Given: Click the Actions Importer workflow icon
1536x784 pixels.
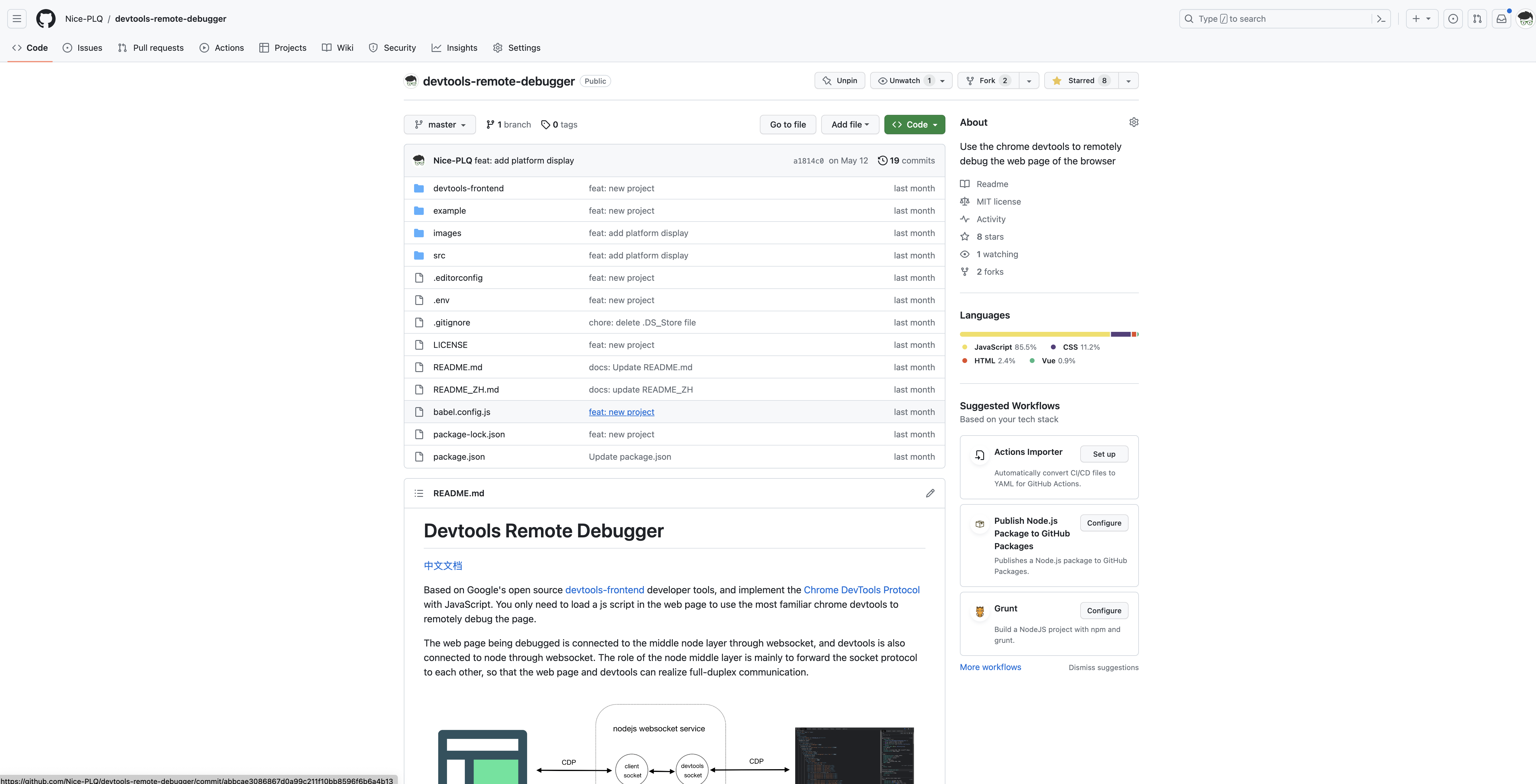Looking at the screenshot, I should point(980,455).
